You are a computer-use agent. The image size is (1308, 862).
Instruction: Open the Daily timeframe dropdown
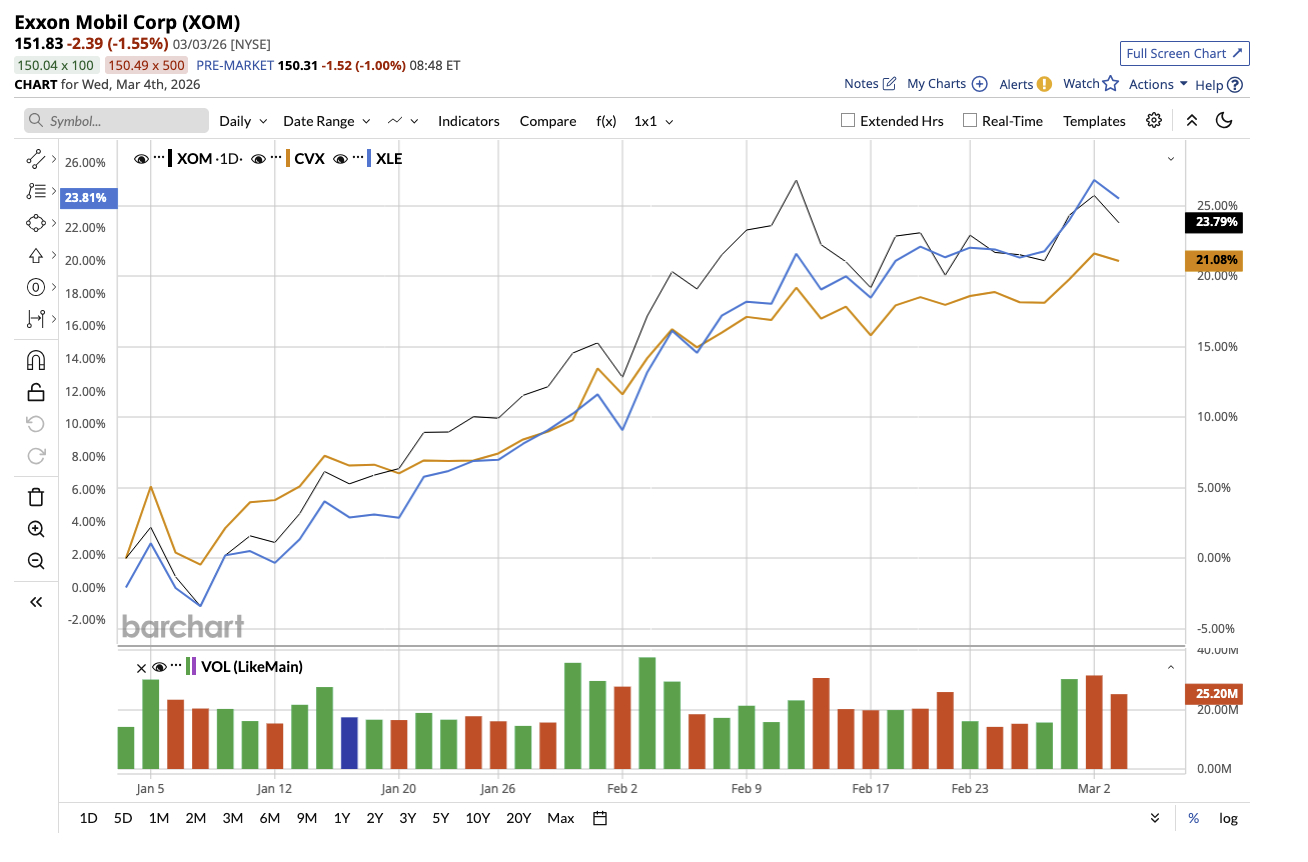[x=240, y=120]
